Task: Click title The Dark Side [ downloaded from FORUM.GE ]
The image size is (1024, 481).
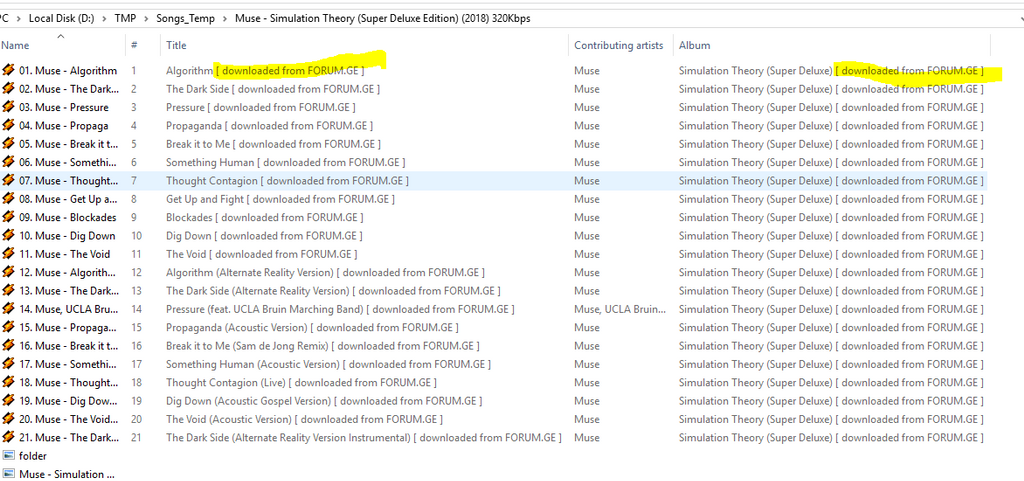Action: 273,89
